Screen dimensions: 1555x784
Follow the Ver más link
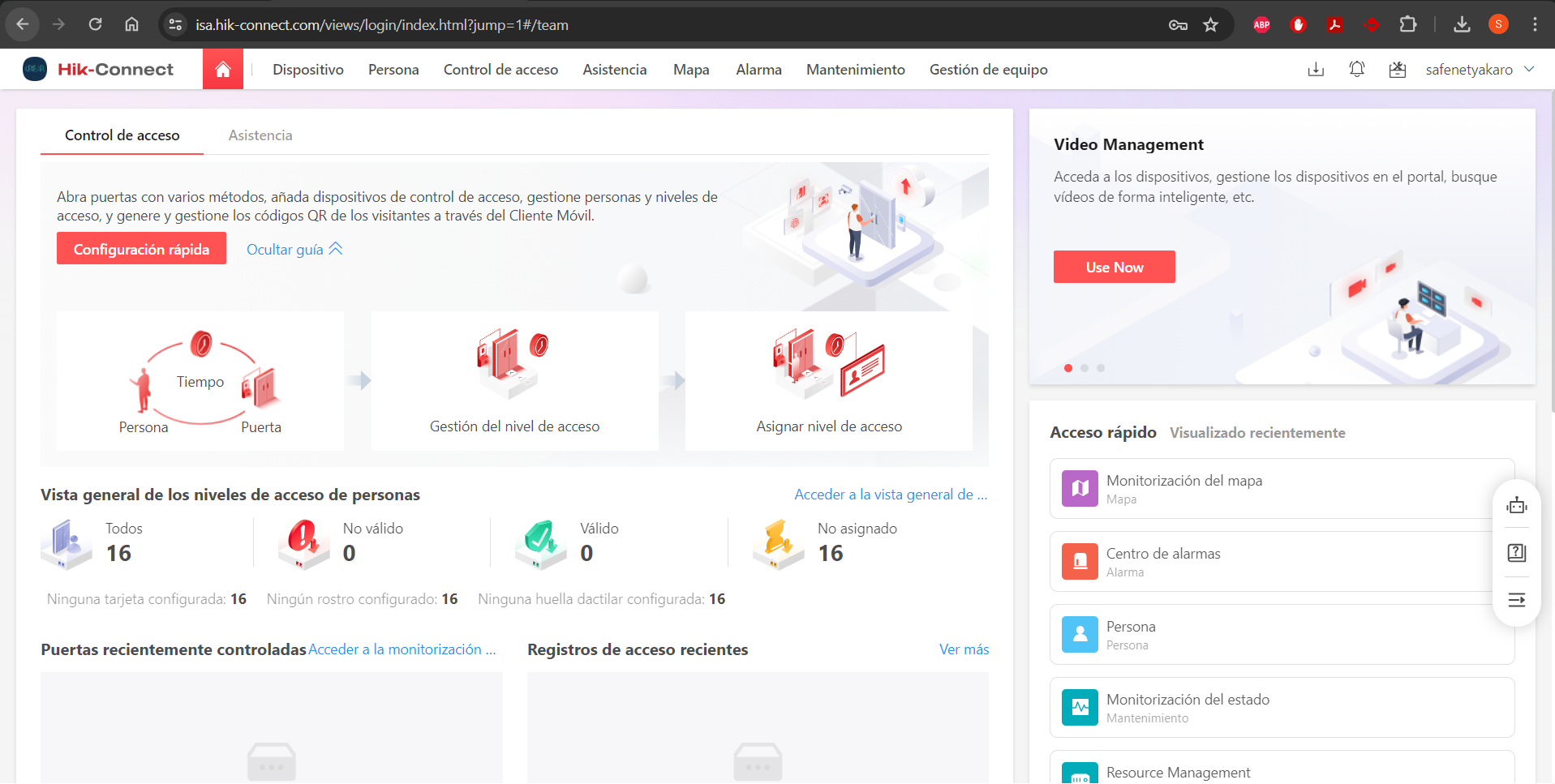[x=964, y=649]
